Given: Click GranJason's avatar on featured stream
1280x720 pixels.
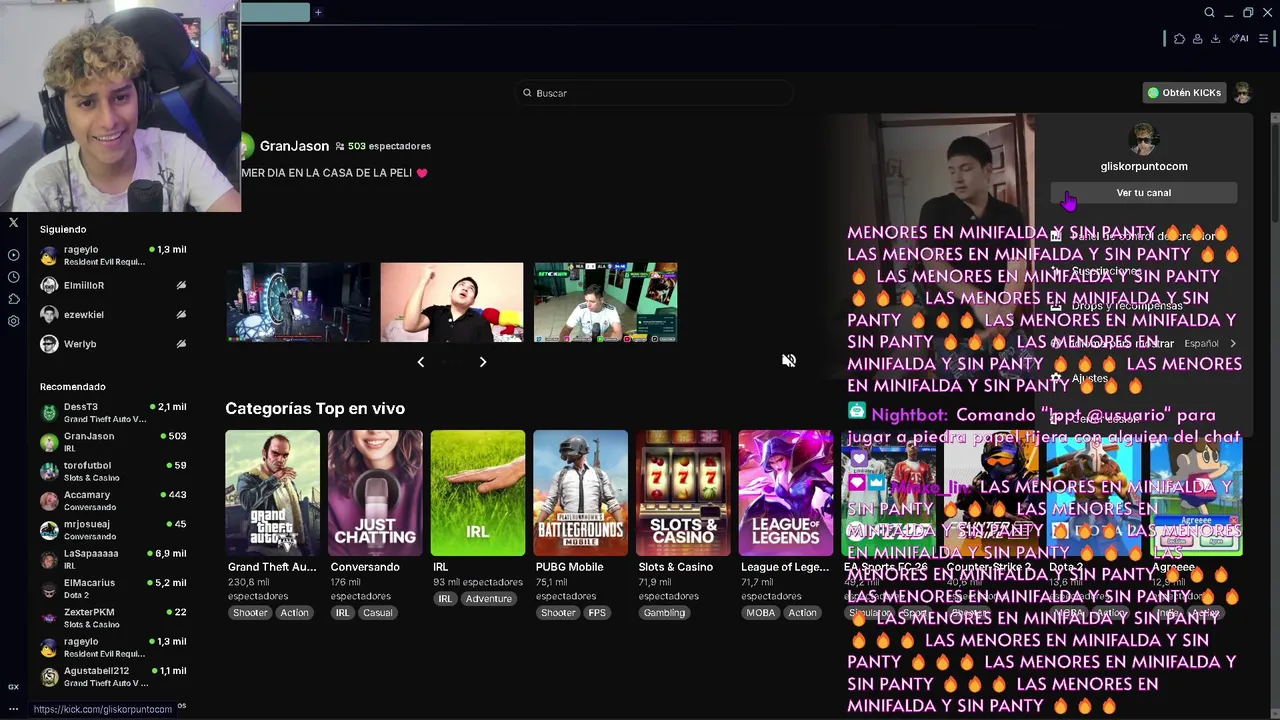Looking at the screenshot, I should click(246, 147).
